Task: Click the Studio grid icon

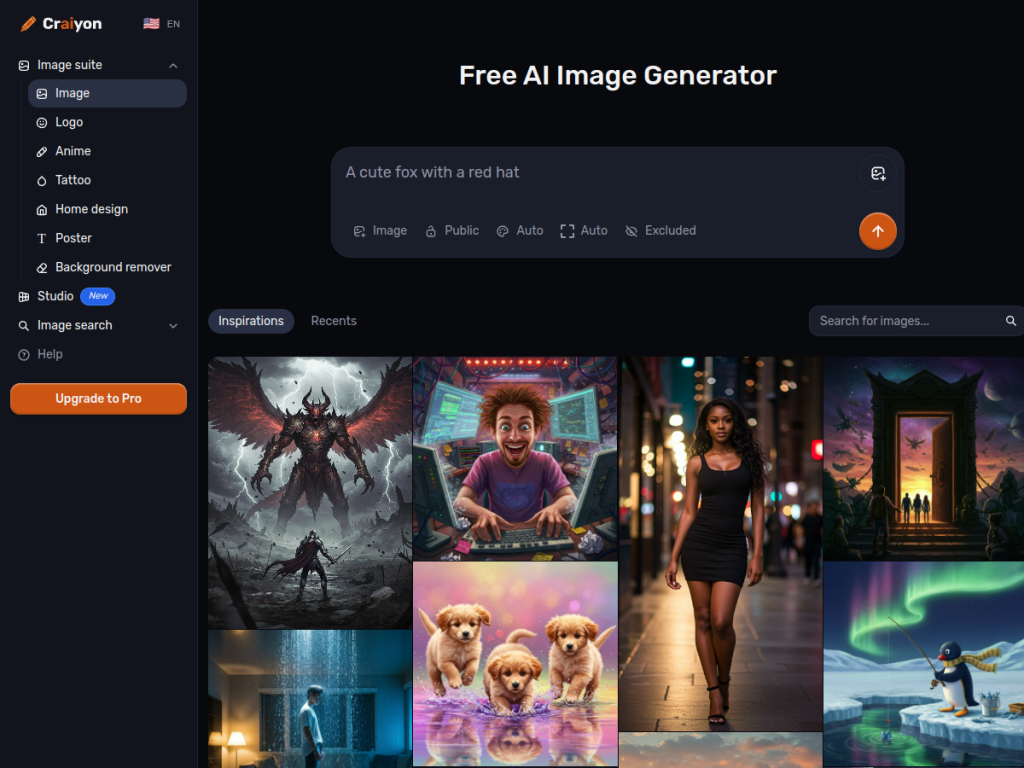Action: pos(24,296)
